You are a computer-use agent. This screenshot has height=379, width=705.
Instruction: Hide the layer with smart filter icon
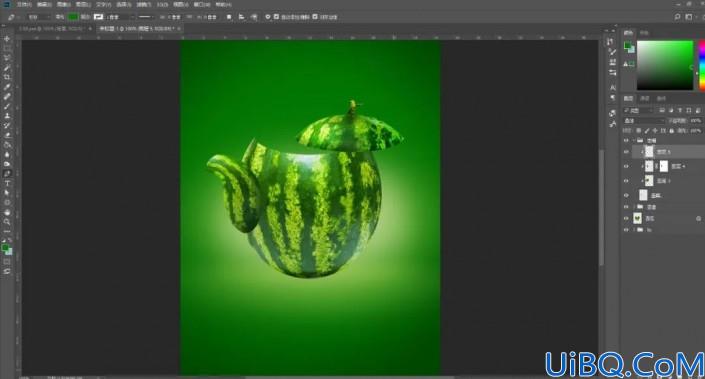coord(626,218)
